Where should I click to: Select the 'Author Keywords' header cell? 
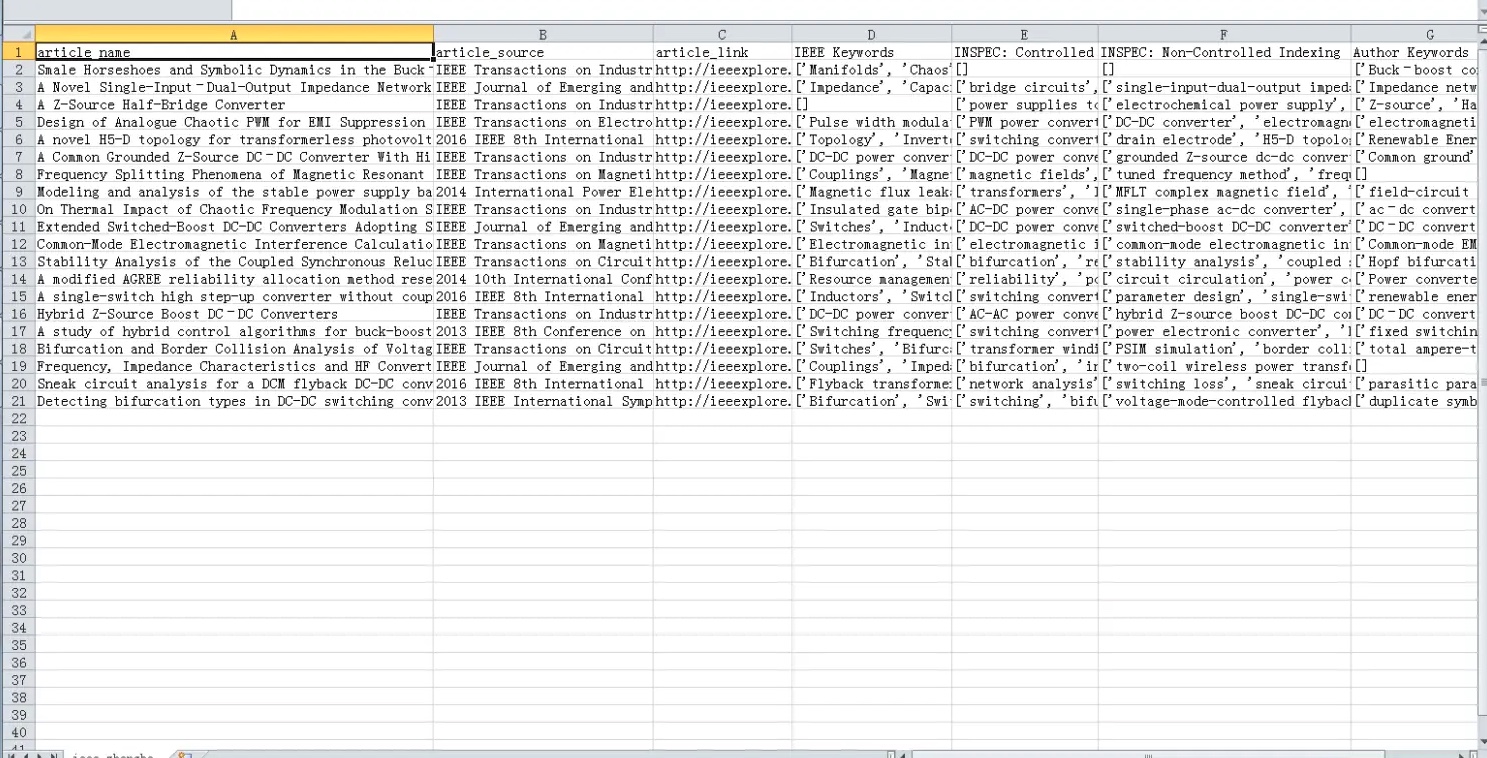click(x=1415, y=52)
